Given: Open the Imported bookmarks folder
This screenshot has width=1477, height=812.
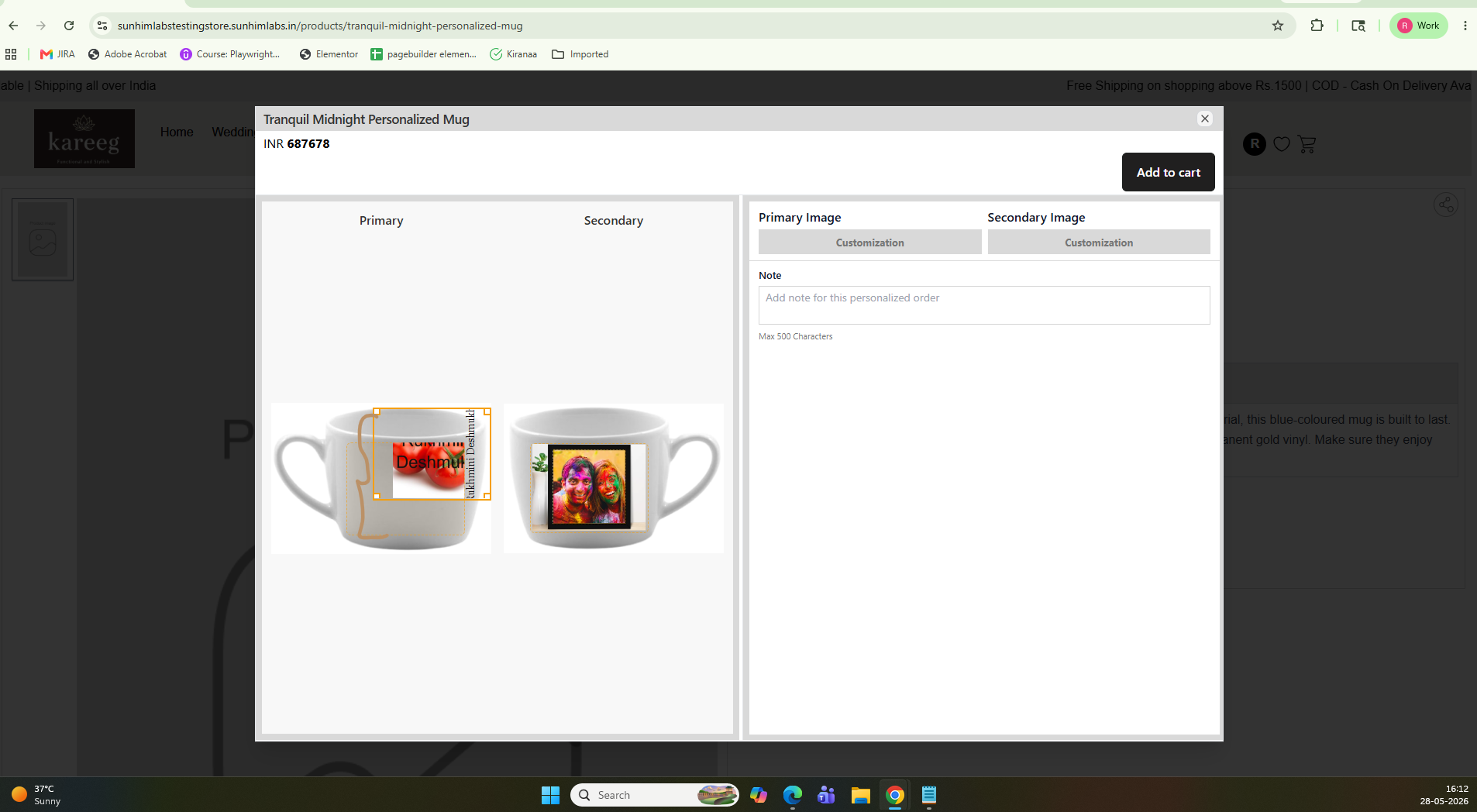Looking at the screenshot, I should click(x=580, y=54).
